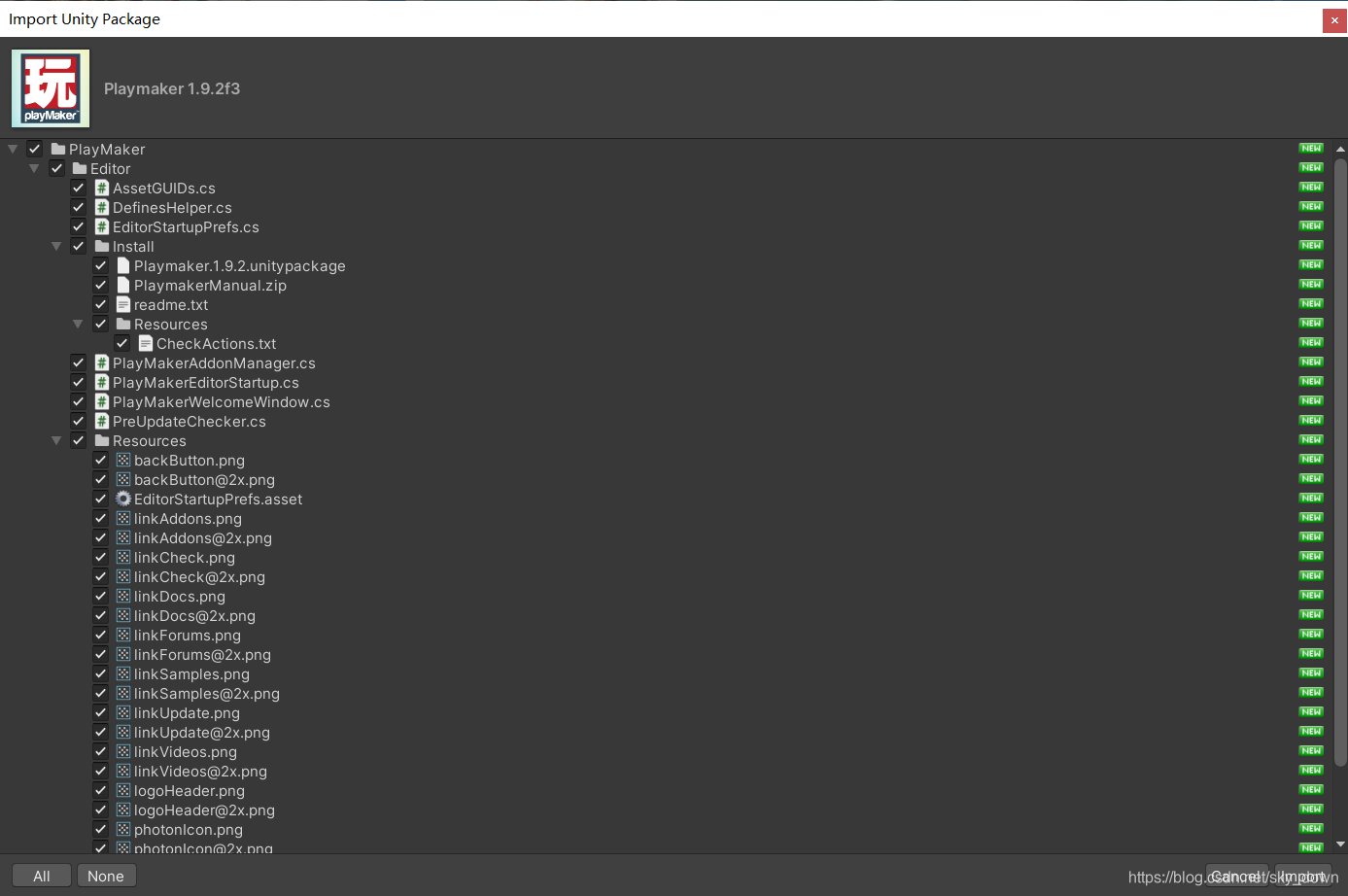Click the vertical scrollbar thumb

pyautogui.click(x=1340, y=462)
